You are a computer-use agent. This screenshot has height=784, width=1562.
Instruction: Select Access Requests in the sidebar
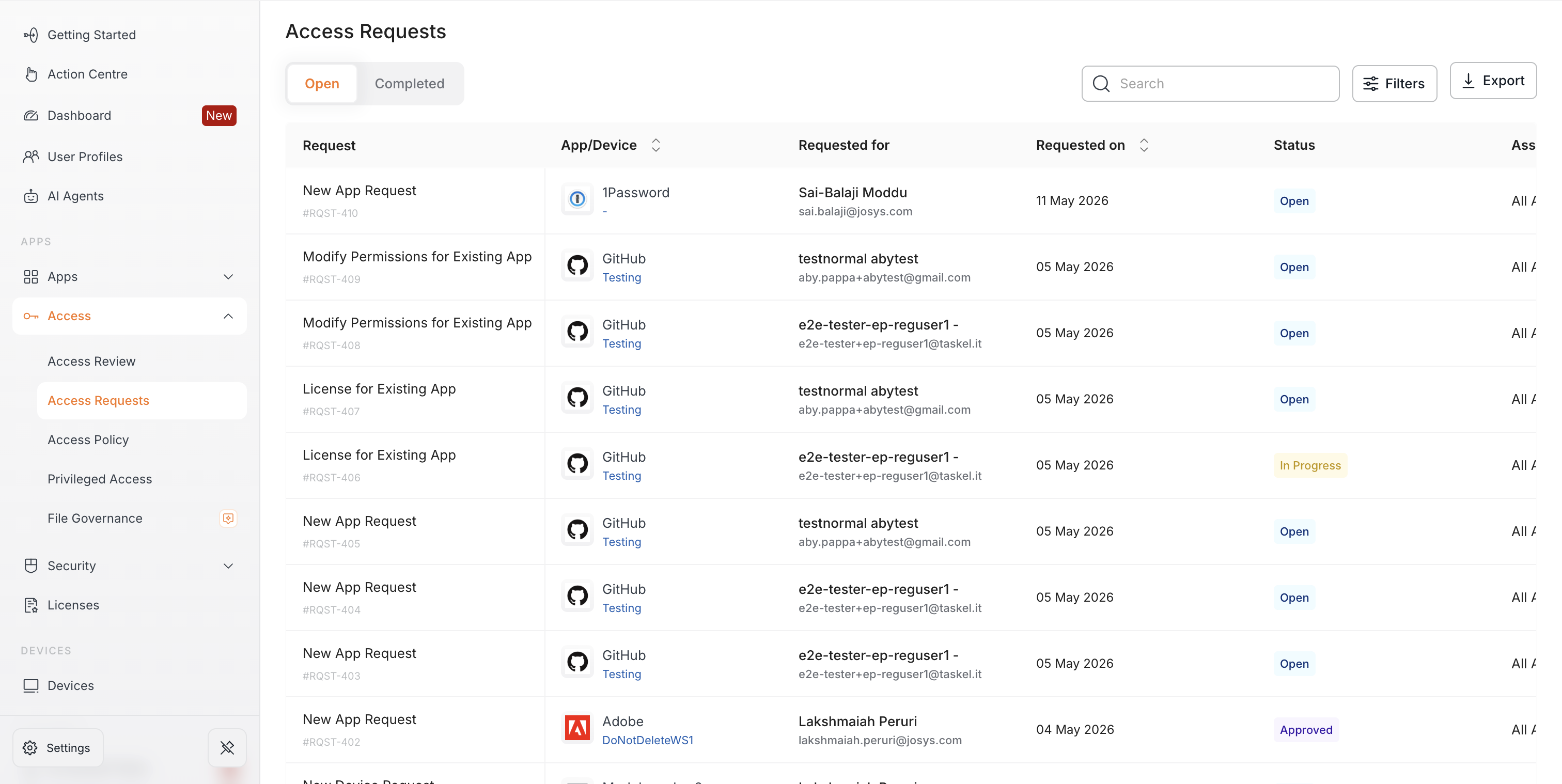[142, 401]
